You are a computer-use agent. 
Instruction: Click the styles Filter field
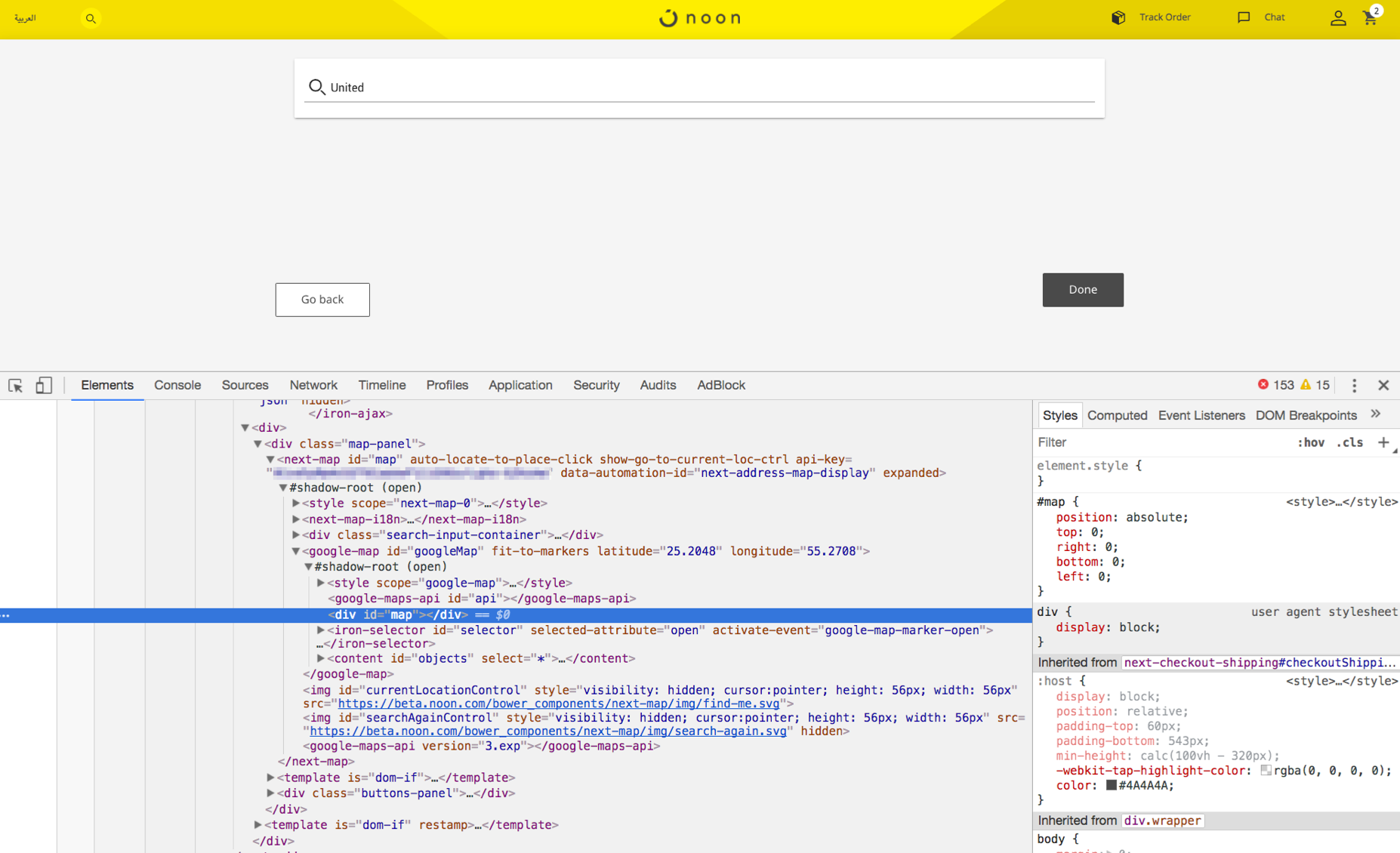click(1163, 442)
